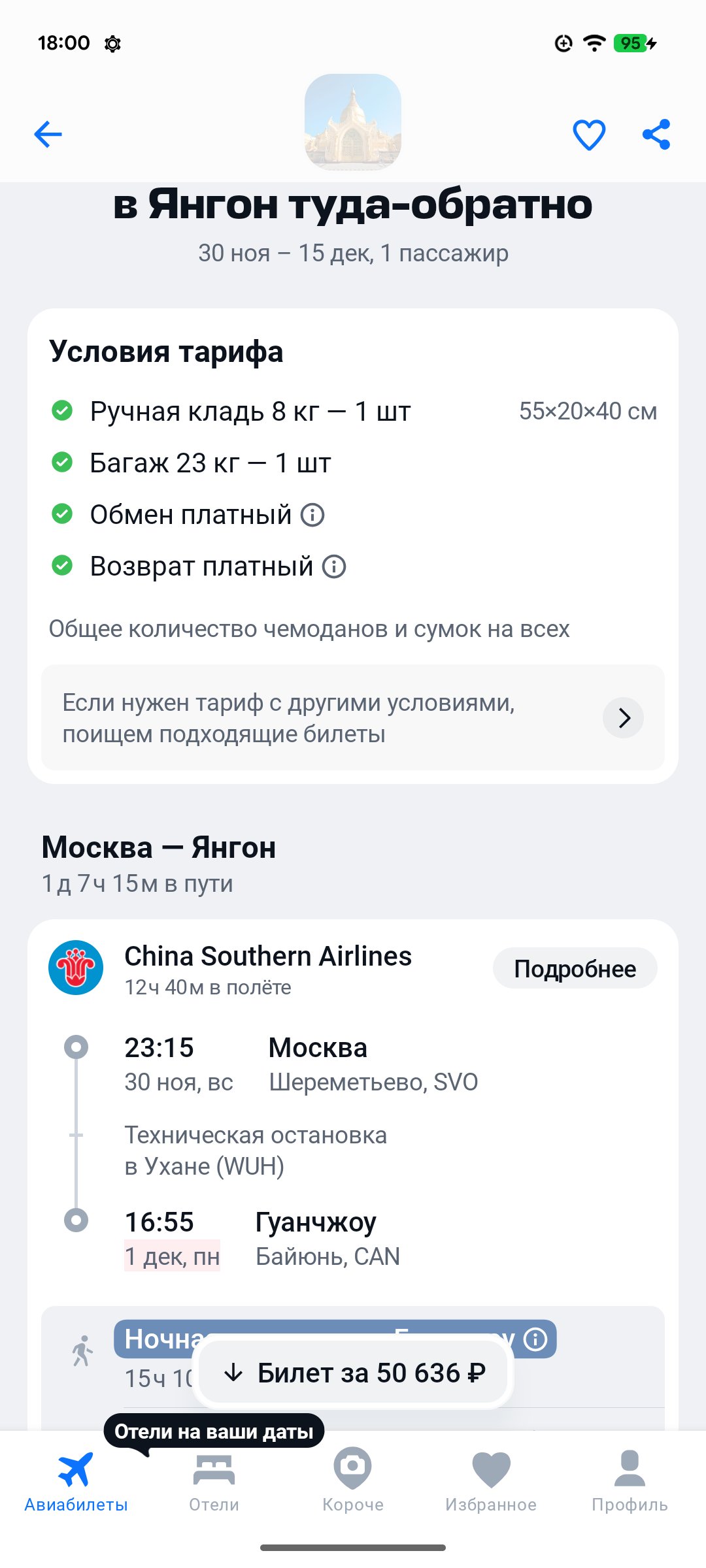
Task: Expand other fare conditions with chevron
Action: click(623, 718)
